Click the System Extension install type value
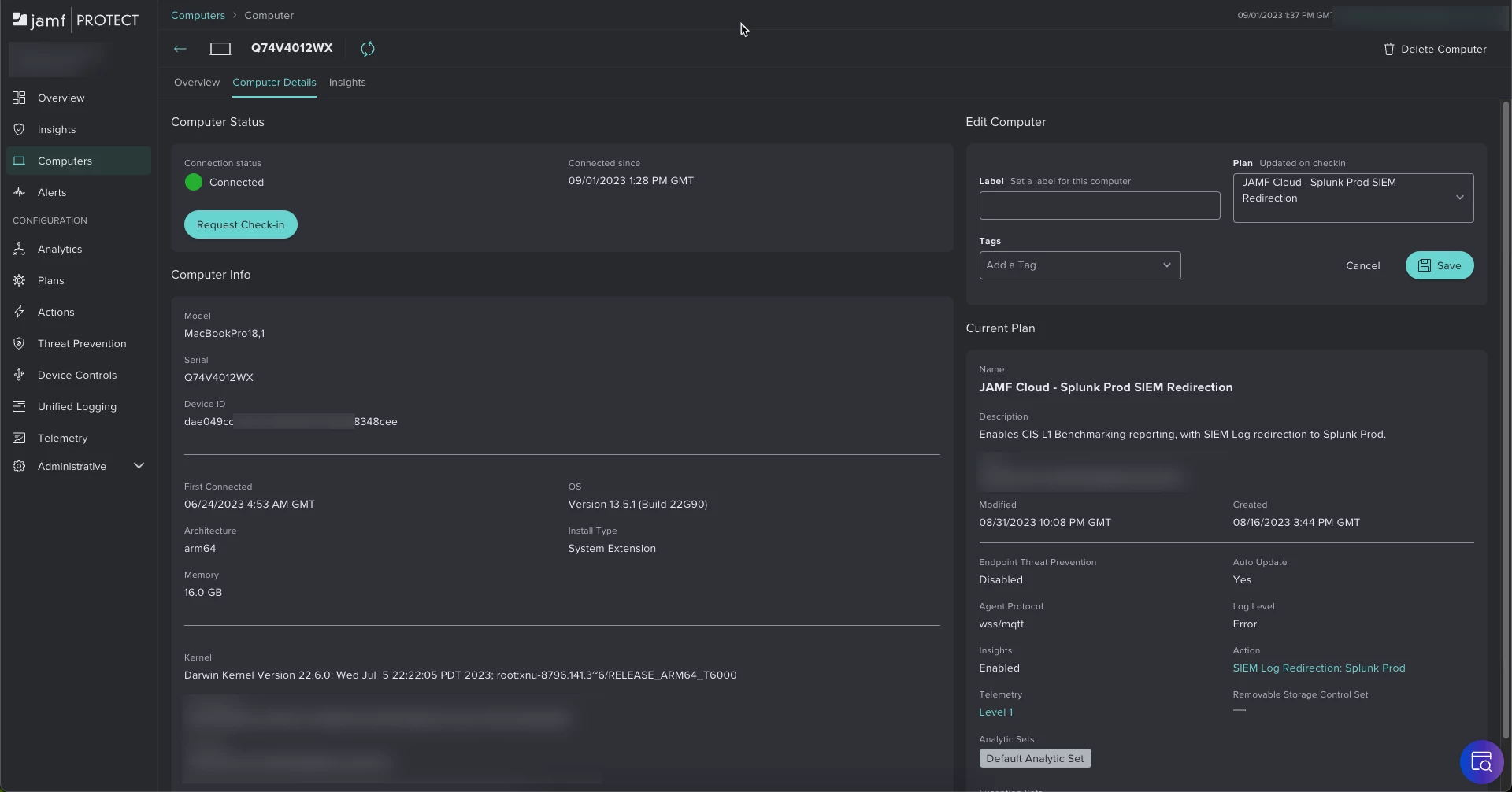 pos(612,548)
